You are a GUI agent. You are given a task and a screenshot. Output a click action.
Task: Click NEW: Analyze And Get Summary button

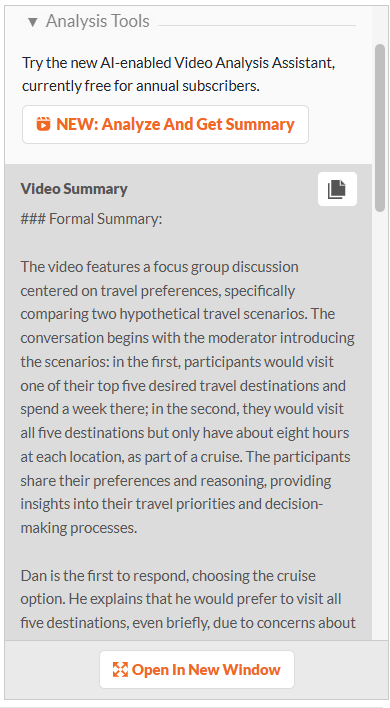tap(165, 125)
